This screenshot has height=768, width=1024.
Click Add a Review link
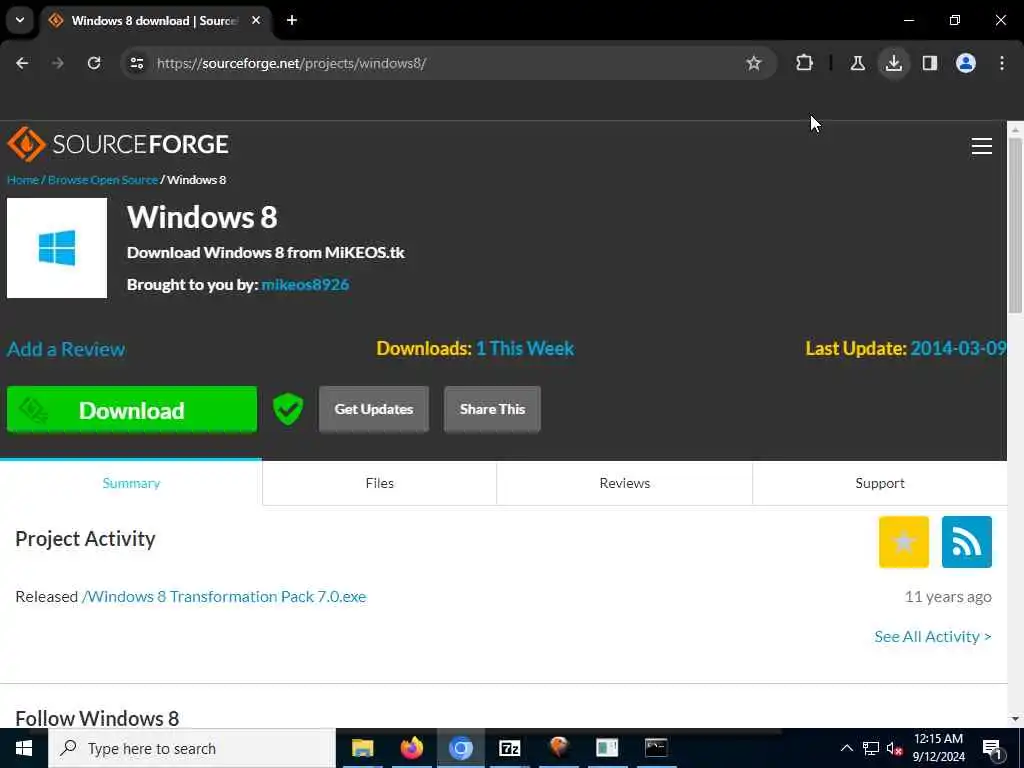(66, 349)
